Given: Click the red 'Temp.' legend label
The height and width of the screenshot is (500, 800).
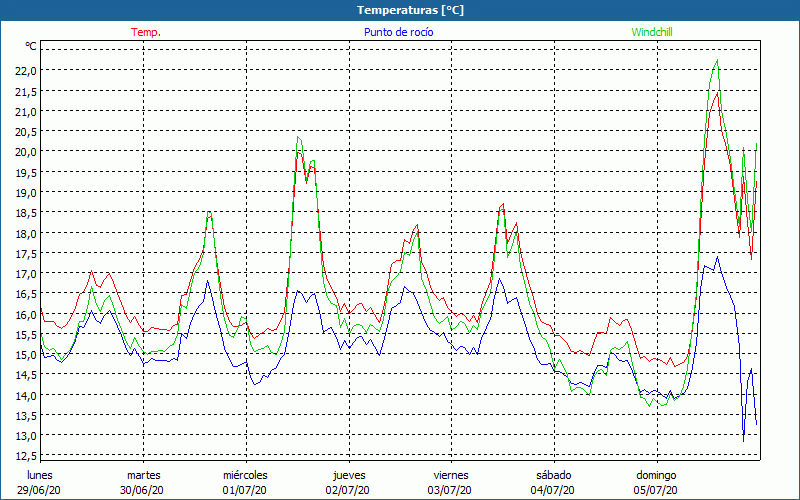Looking at the screenshot, I should click(146, 32).
